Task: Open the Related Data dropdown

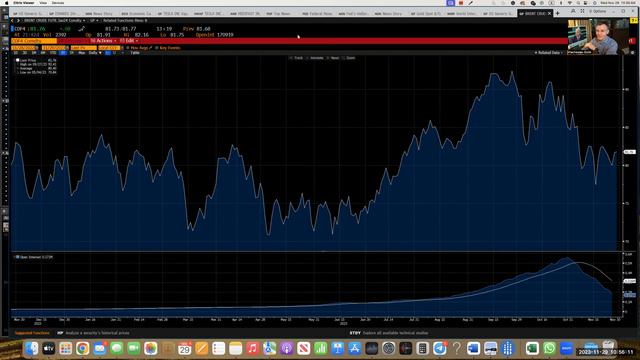Action: point(549,53)
